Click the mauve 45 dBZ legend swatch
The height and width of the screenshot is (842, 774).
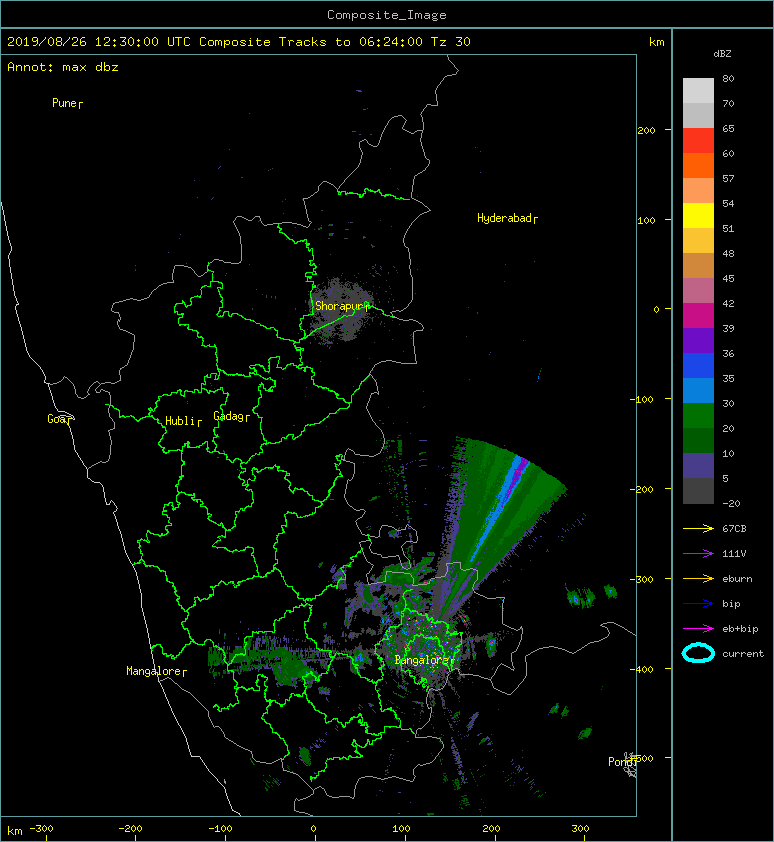point(698,290)
